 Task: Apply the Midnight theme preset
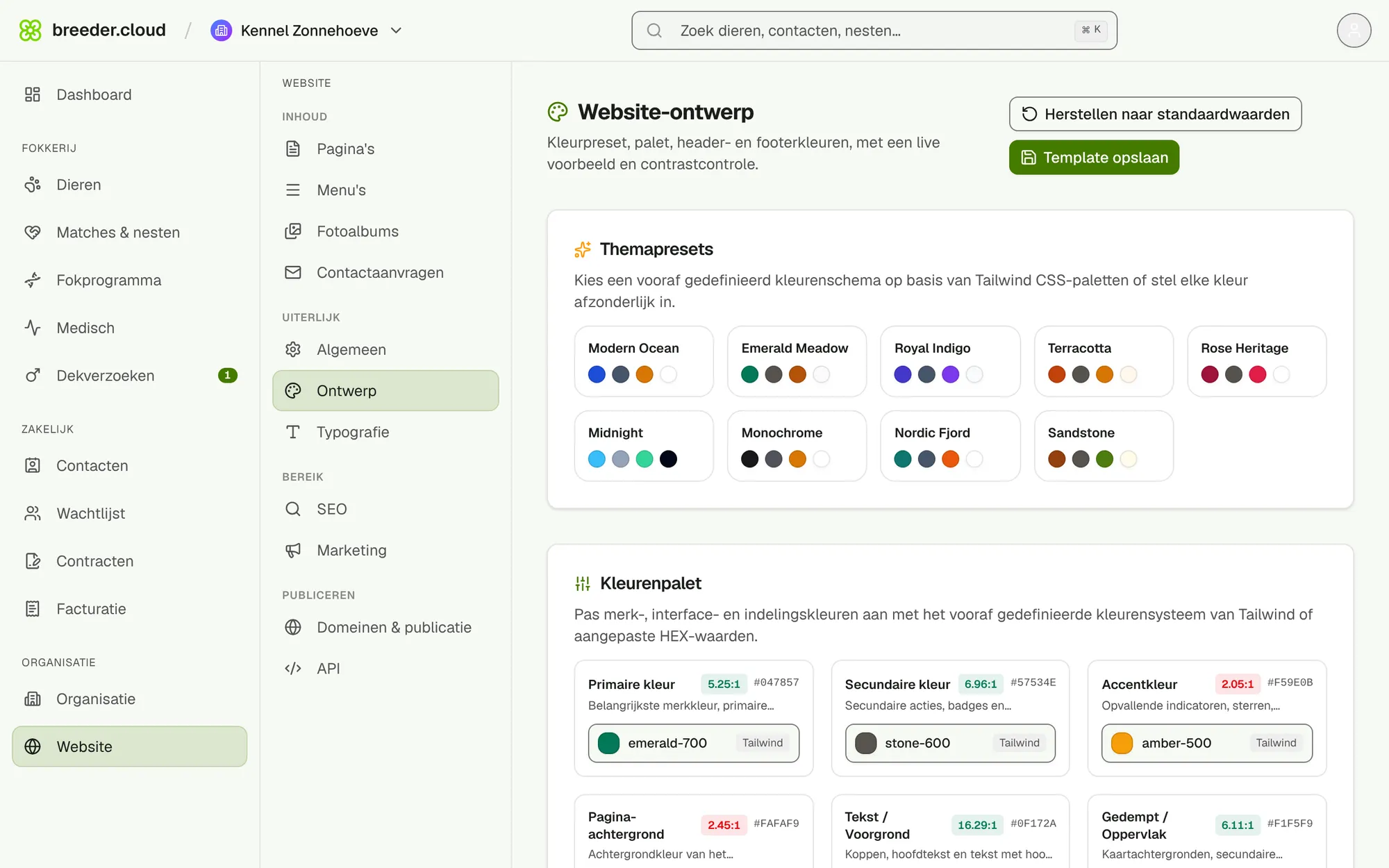(x=644, y=446)
